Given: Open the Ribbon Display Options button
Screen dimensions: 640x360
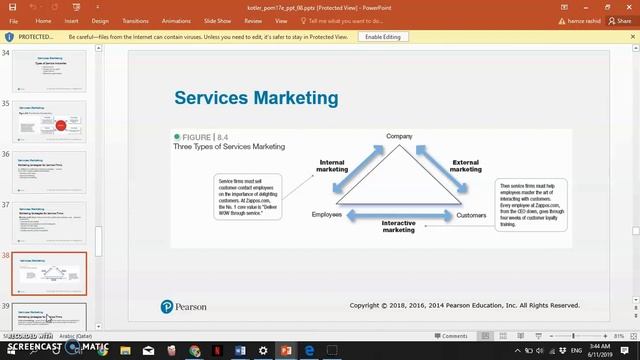Looking at the screenshot, I should point(564,7).
